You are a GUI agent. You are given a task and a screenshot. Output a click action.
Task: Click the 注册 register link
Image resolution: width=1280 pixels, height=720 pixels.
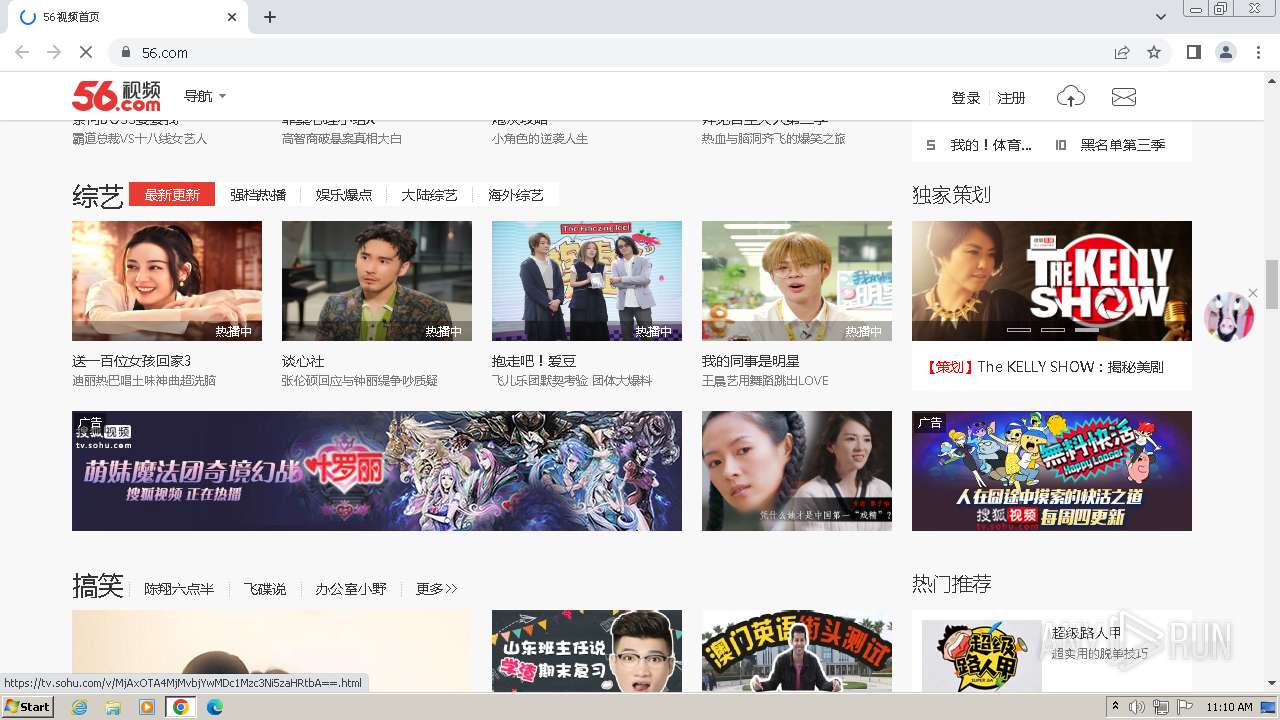pos(1011,97)
